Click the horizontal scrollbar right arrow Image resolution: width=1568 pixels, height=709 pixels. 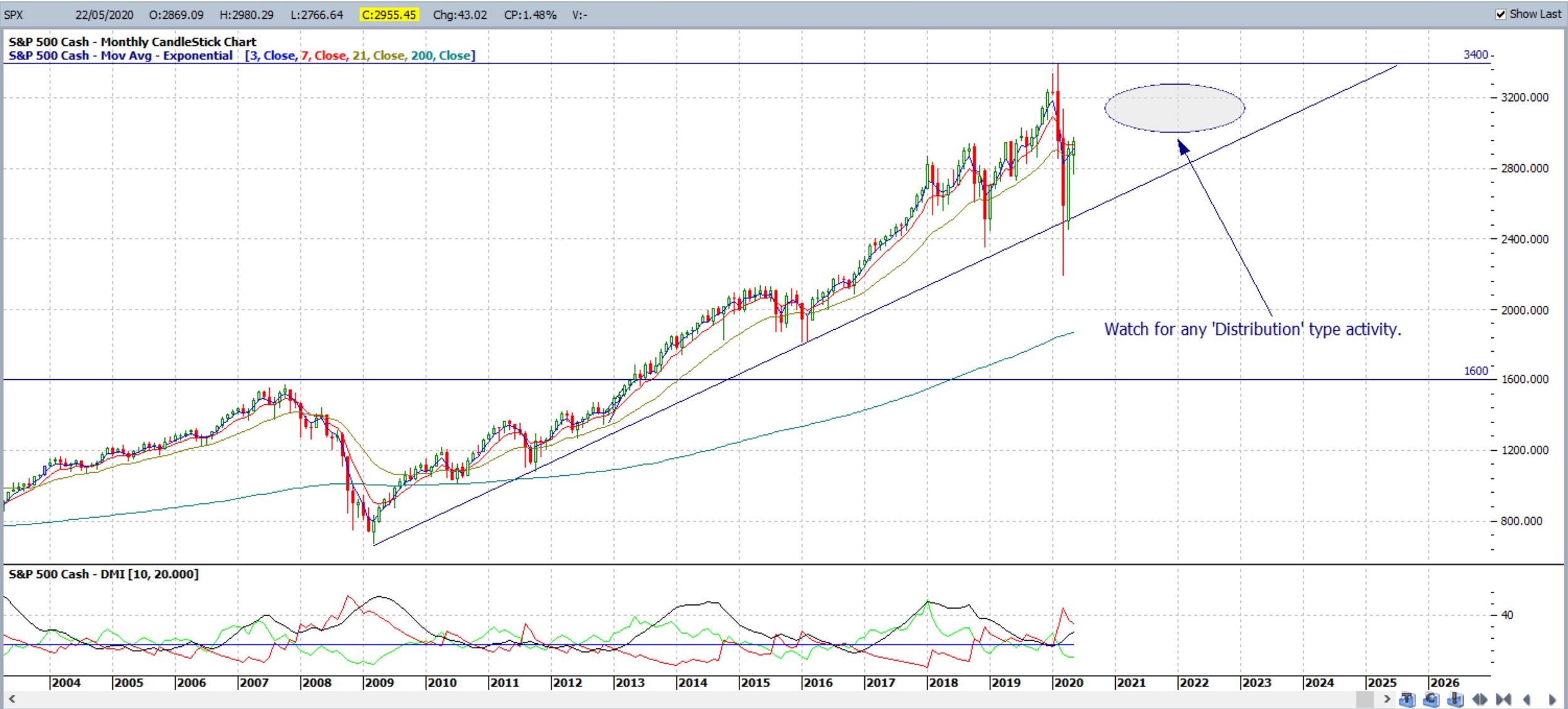click(x=1387, y=698)
